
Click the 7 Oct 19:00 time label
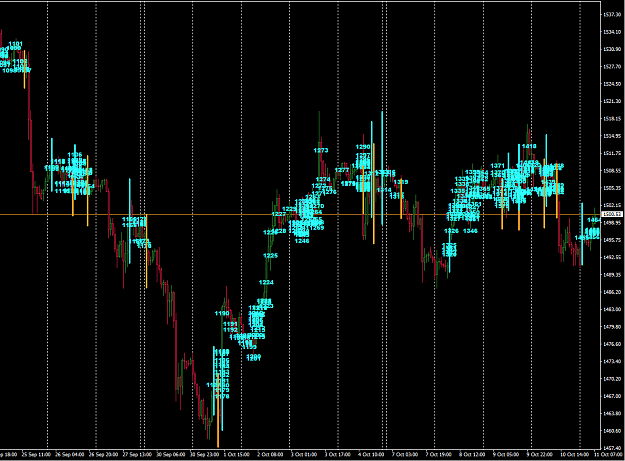(x=438, y=454)
